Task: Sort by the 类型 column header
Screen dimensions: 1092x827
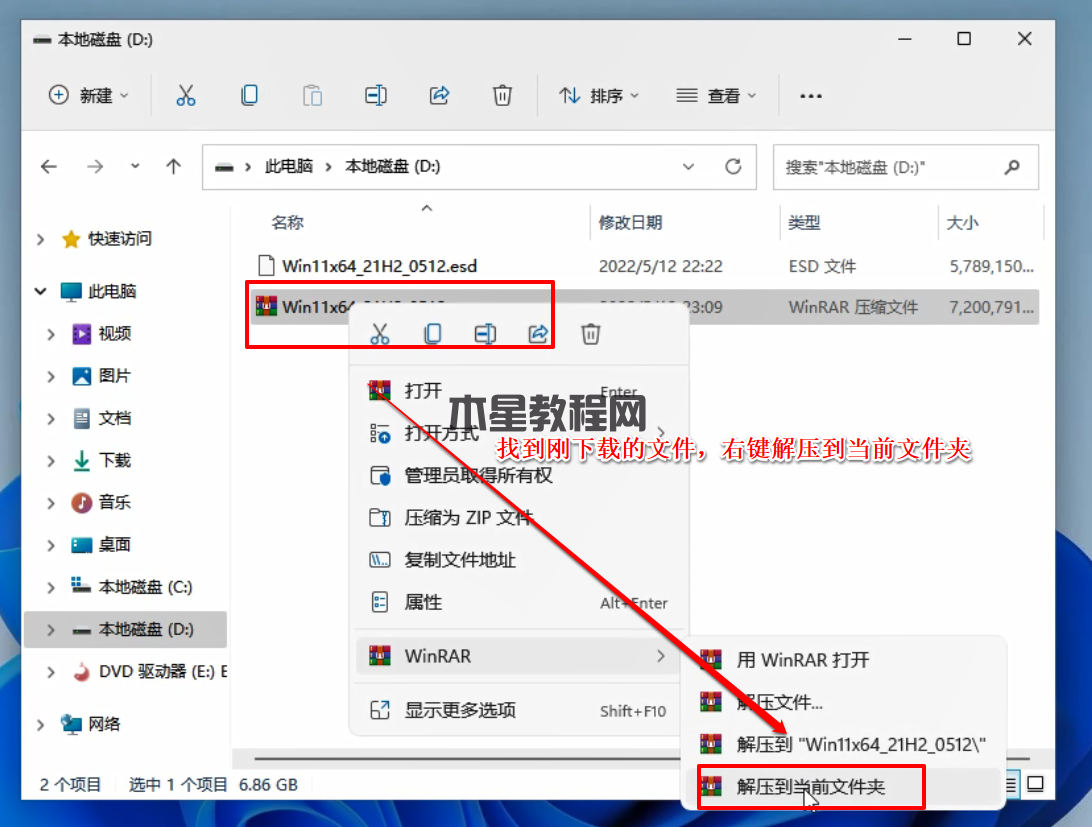Action: pos(804,222)
